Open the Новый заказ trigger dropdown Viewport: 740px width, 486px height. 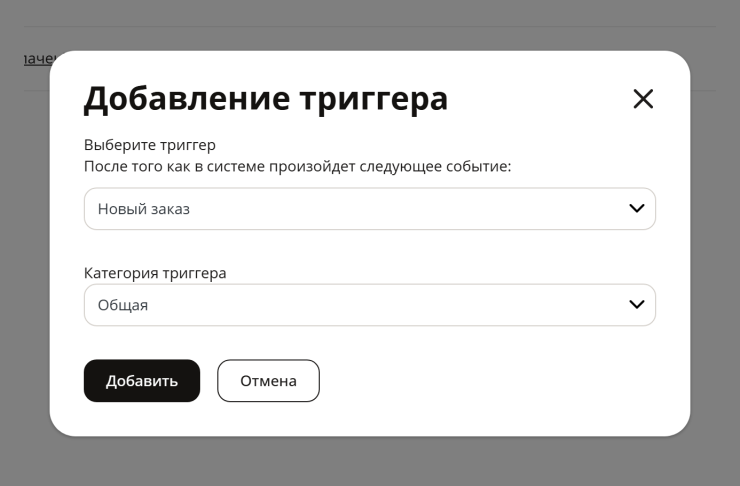pyautogui.click(x=370, y=209)
